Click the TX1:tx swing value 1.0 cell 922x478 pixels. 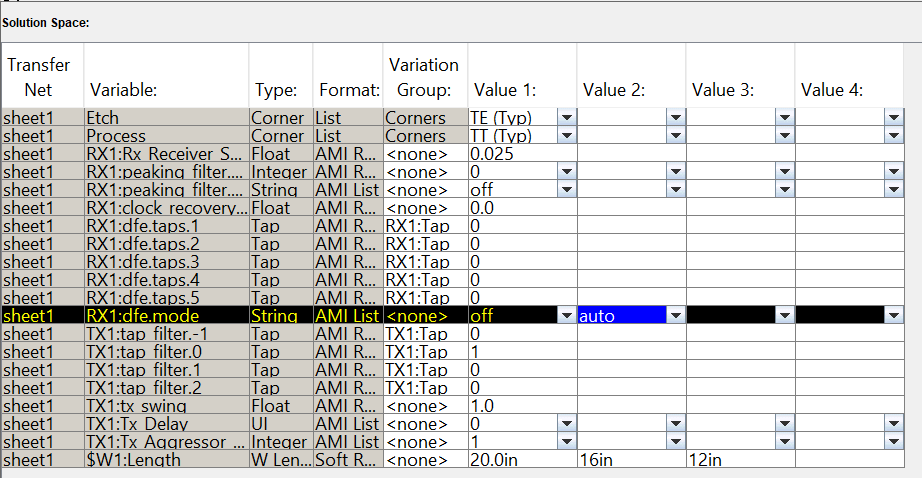pyautogui.click(x=521, y=406)
